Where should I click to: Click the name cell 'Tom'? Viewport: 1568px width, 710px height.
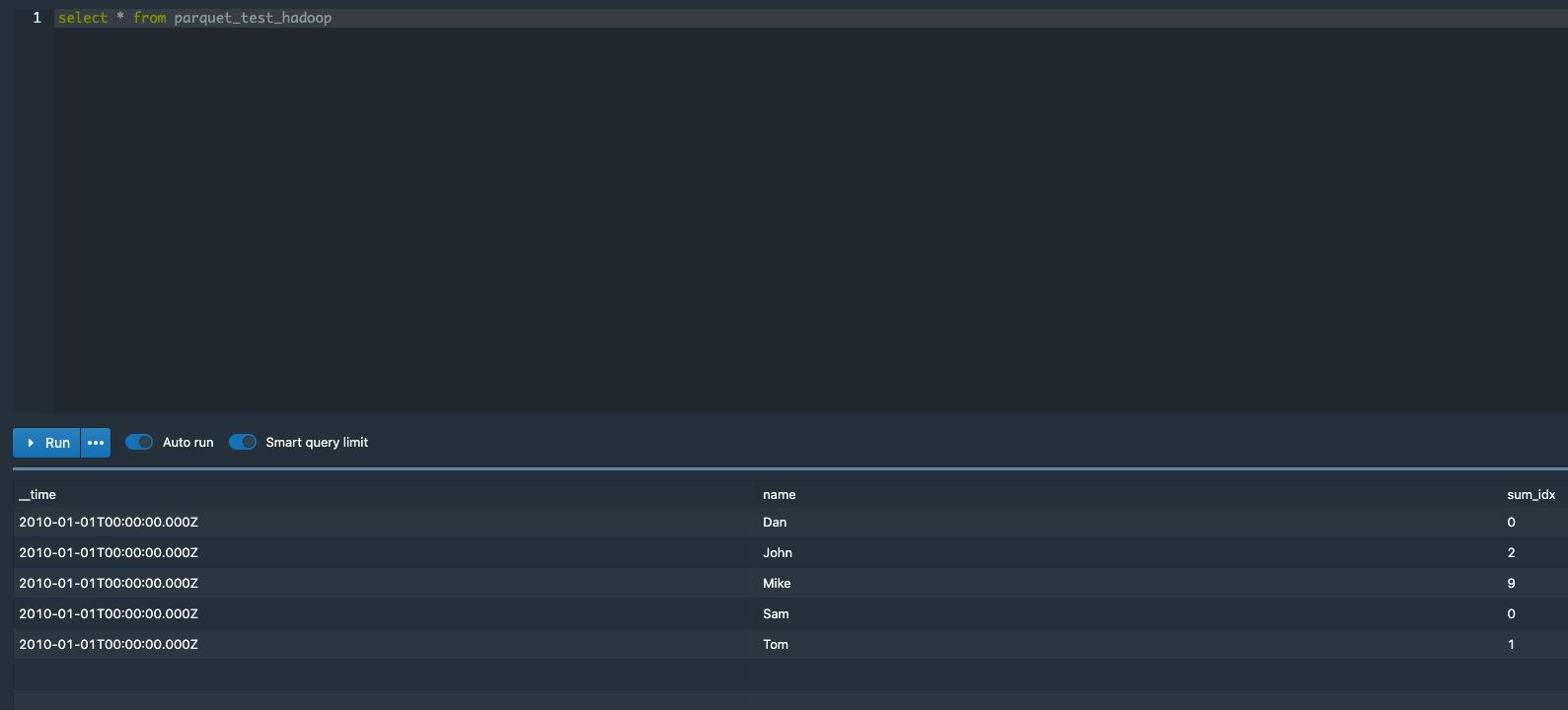tap(776, 644)
